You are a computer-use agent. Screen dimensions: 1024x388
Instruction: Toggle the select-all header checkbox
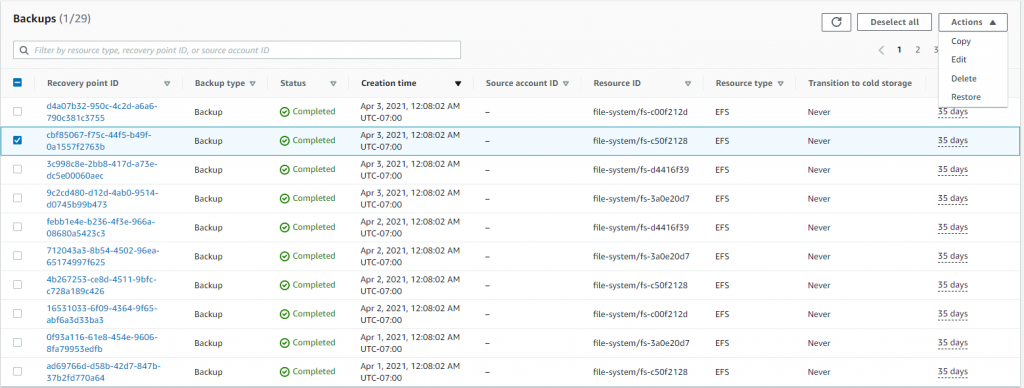(18, 83)
